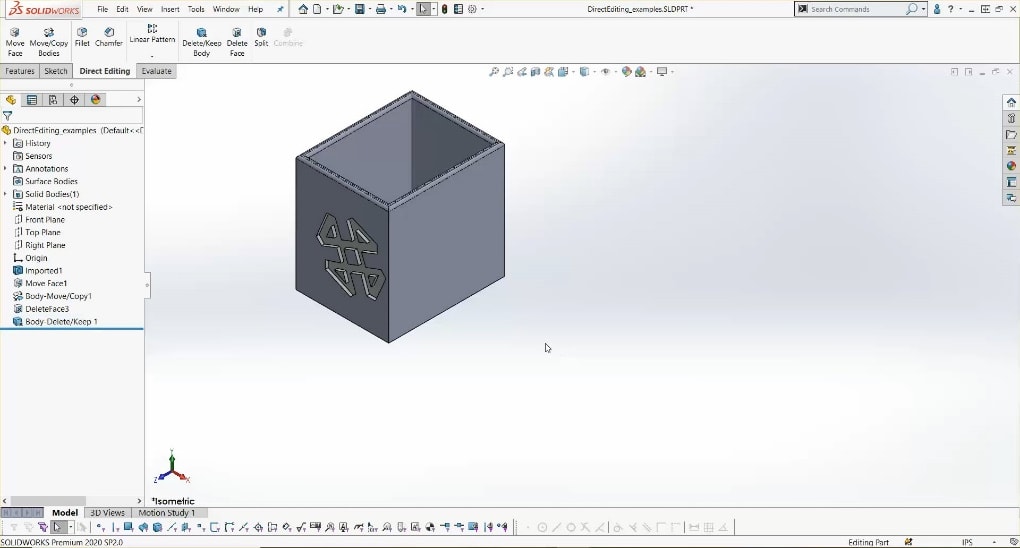Viewport: 1020px width, 548px height.
Task: Open the DisplayManager tab icon
Action: (96, 100)
